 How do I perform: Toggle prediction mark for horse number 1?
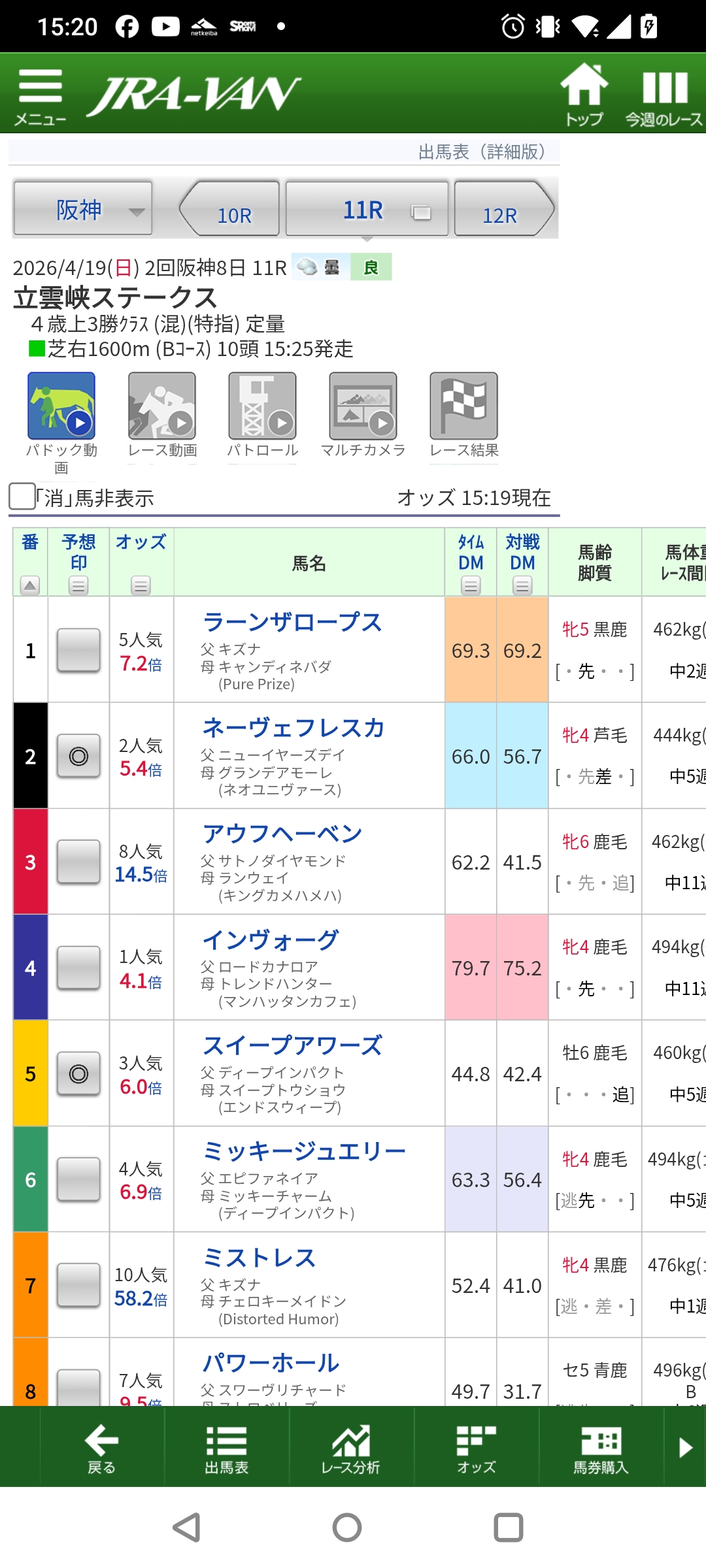click(78, 650)
